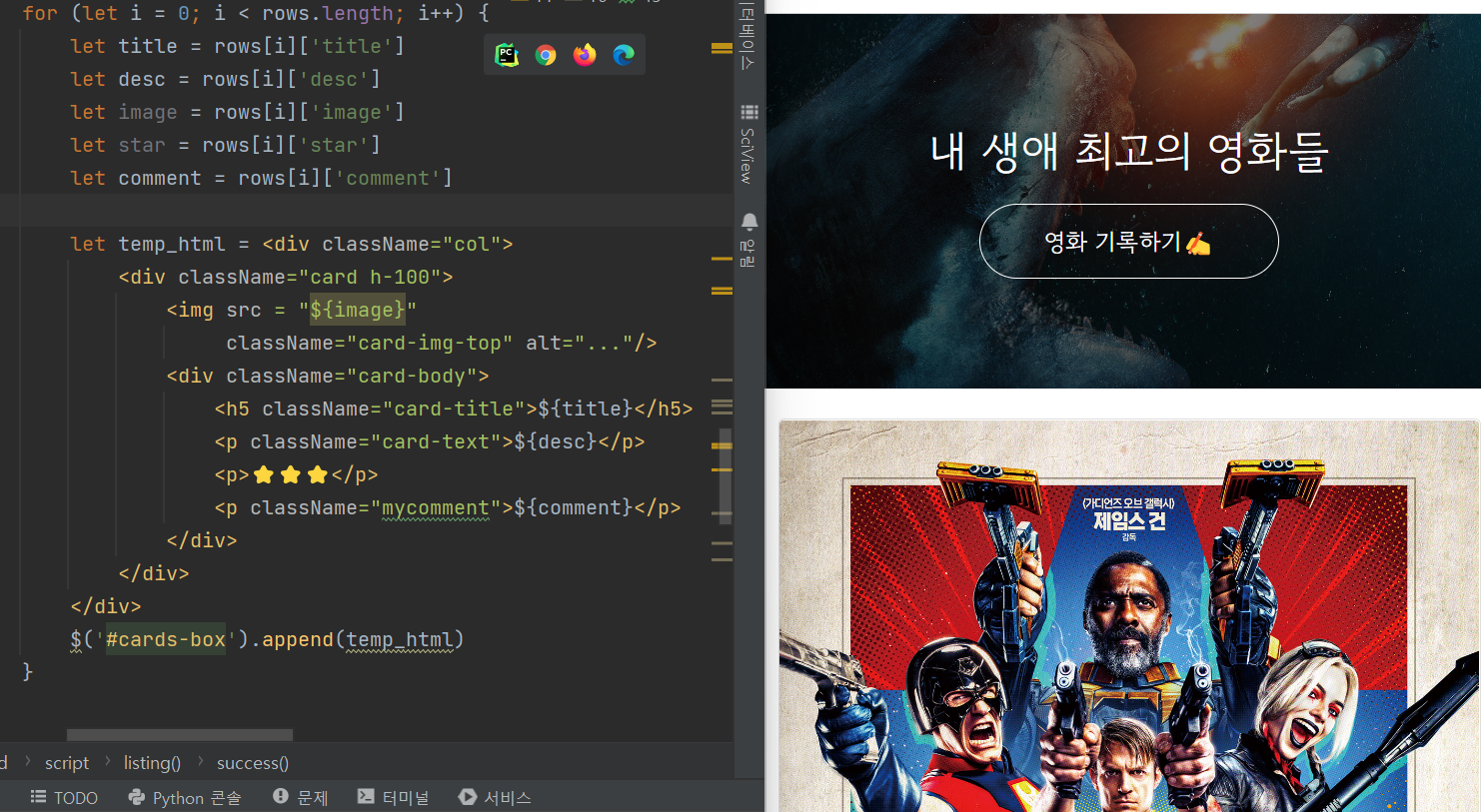Screen dimensions: 1481x812
Task: Click the 'comment' key string
Action: pyautogui.click(x=388, y=178)
